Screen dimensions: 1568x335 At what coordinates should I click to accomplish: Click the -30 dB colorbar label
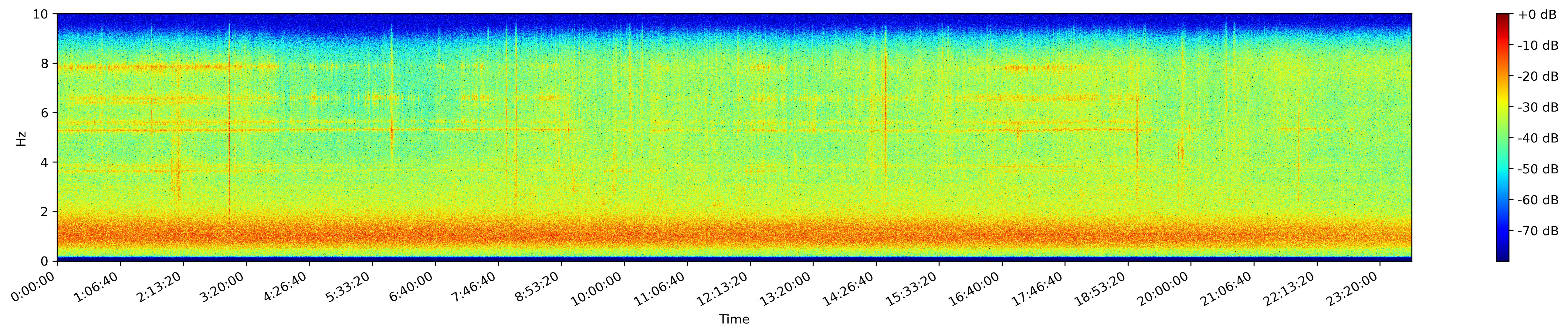1538,108
